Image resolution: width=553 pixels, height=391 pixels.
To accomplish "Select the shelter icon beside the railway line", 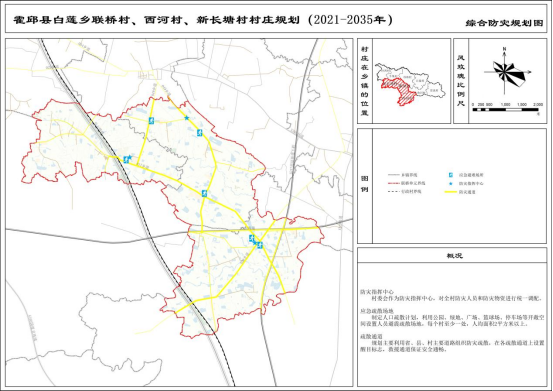I will [x=126, y=160].
